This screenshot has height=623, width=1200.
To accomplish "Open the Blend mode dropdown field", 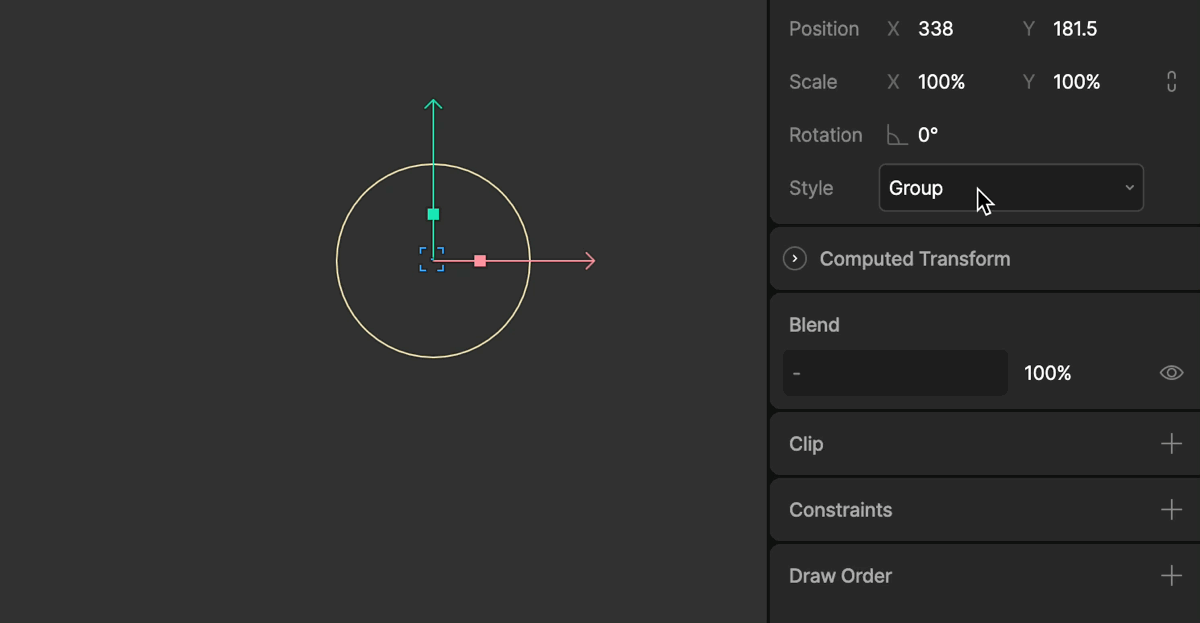I will [x=895, y=373].
